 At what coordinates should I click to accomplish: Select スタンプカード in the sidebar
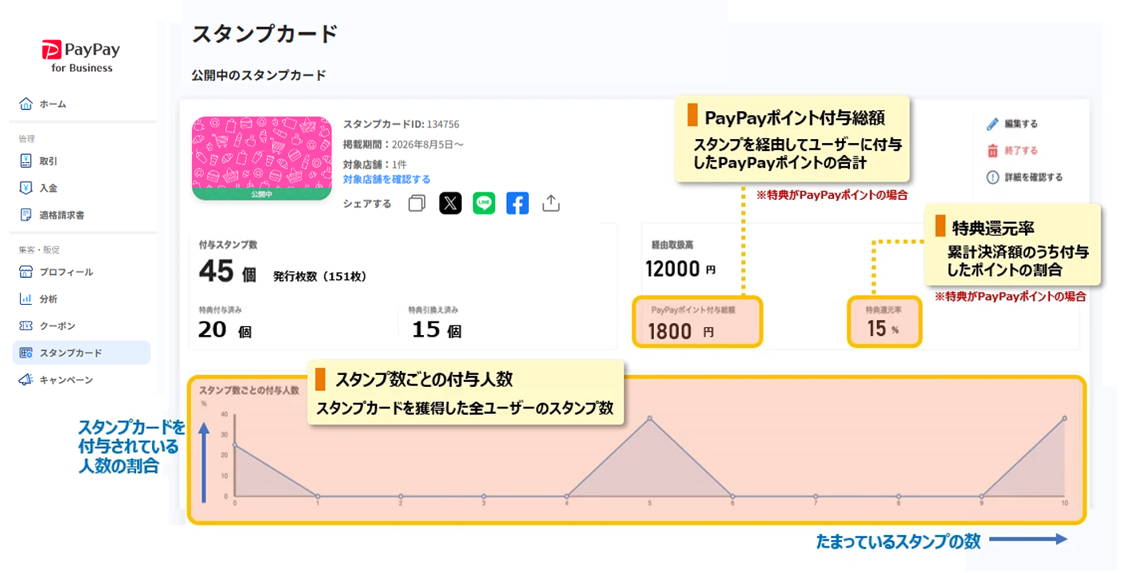81,353
